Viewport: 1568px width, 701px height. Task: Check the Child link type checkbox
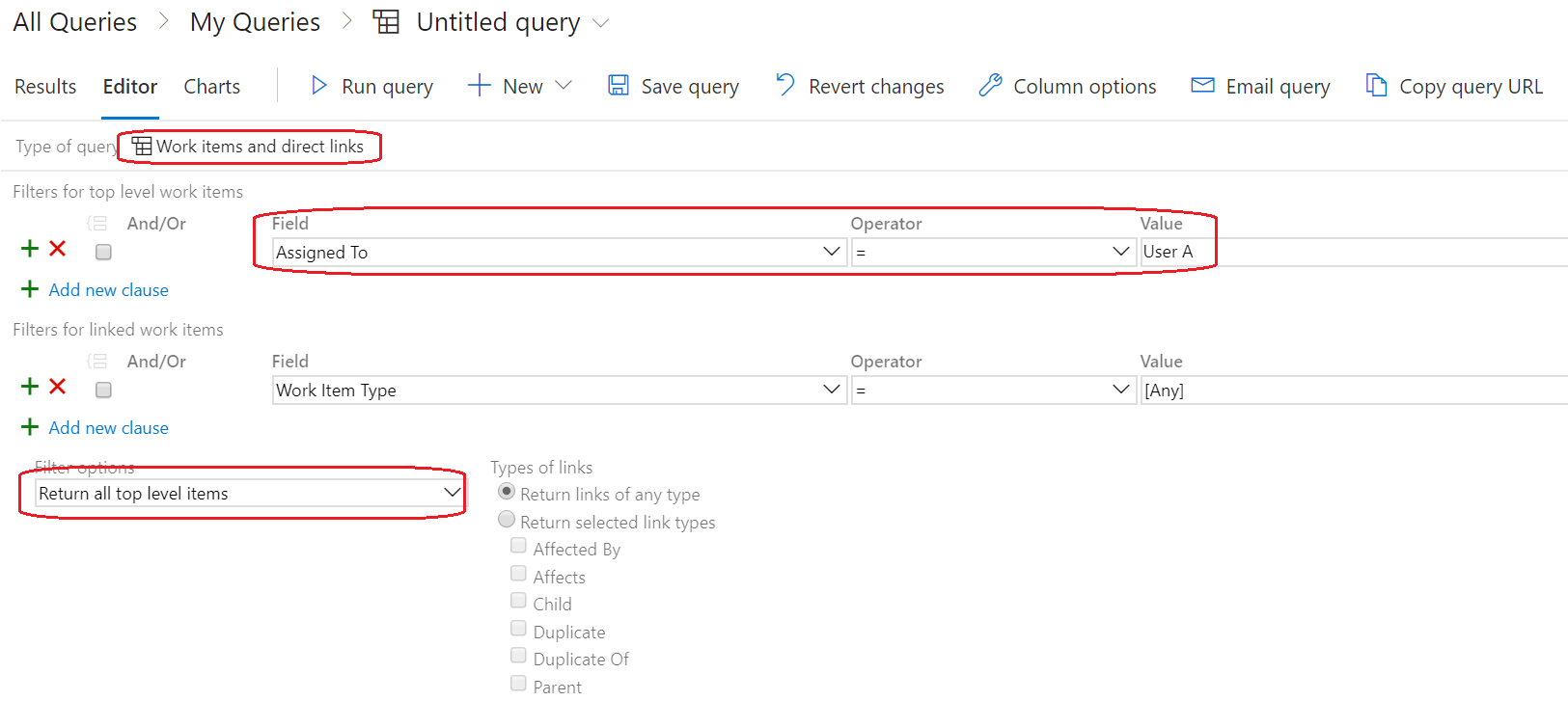pyautogui.click(x=519, y=601)
